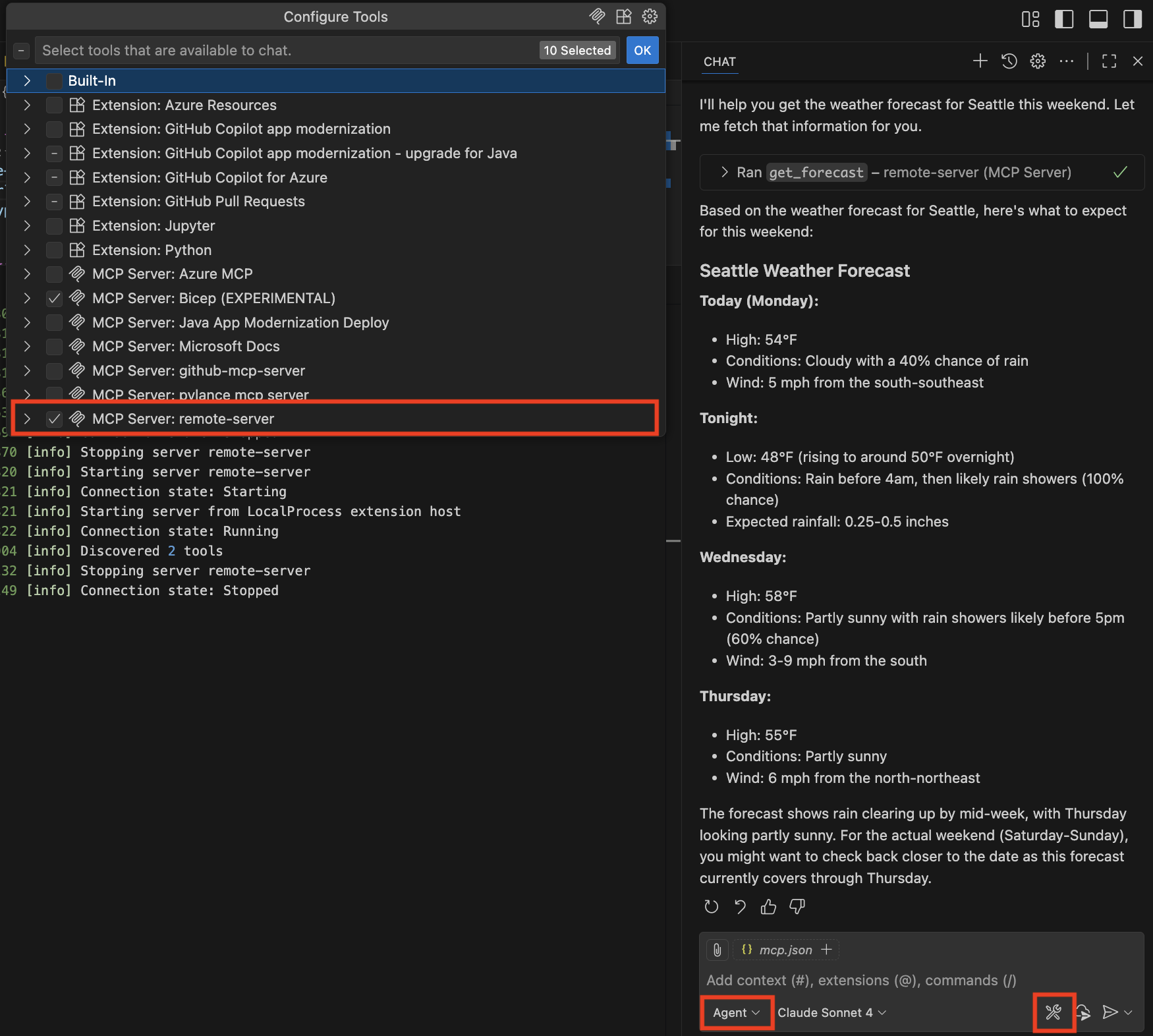Screen dimensions: 1153x1036
Task: Expand the Built-In tools group
Action: [x=27, y=80]
